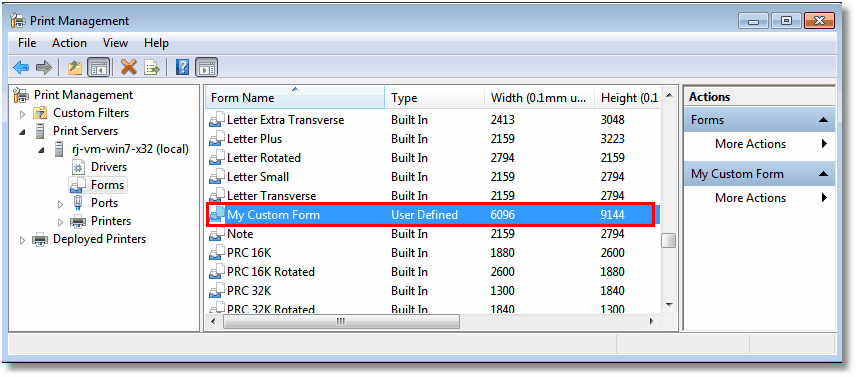Collapse My Custom Form section in Actions

pyautogui.click(x=823, y=174)
